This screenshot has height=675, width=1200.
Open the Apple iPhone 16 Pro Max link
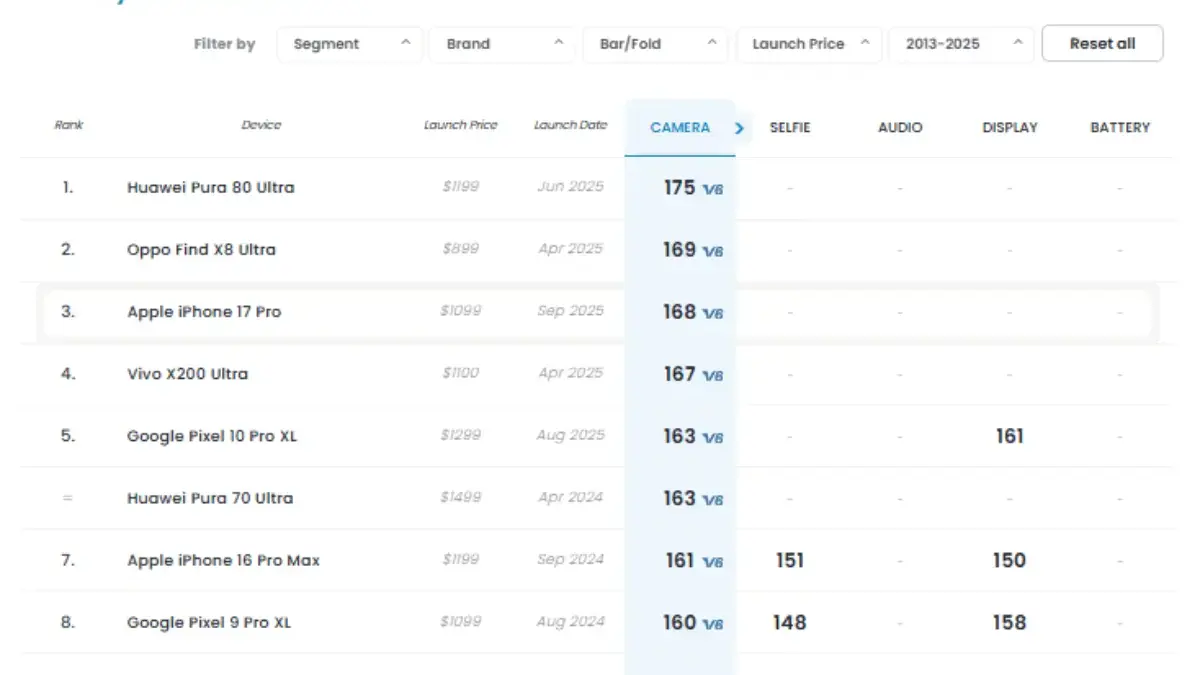pos(223,561)
